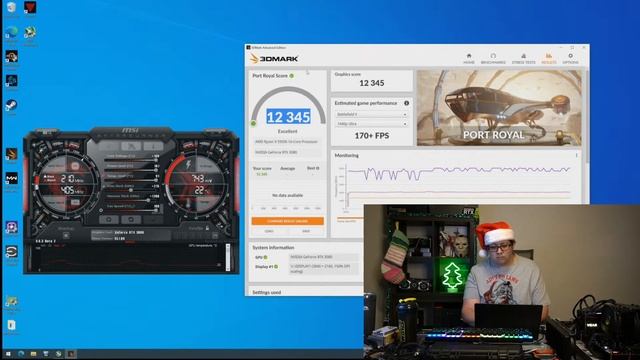Open Afterburner settings gear button
The height and width of the screenshot is (360, 640).
109,219
